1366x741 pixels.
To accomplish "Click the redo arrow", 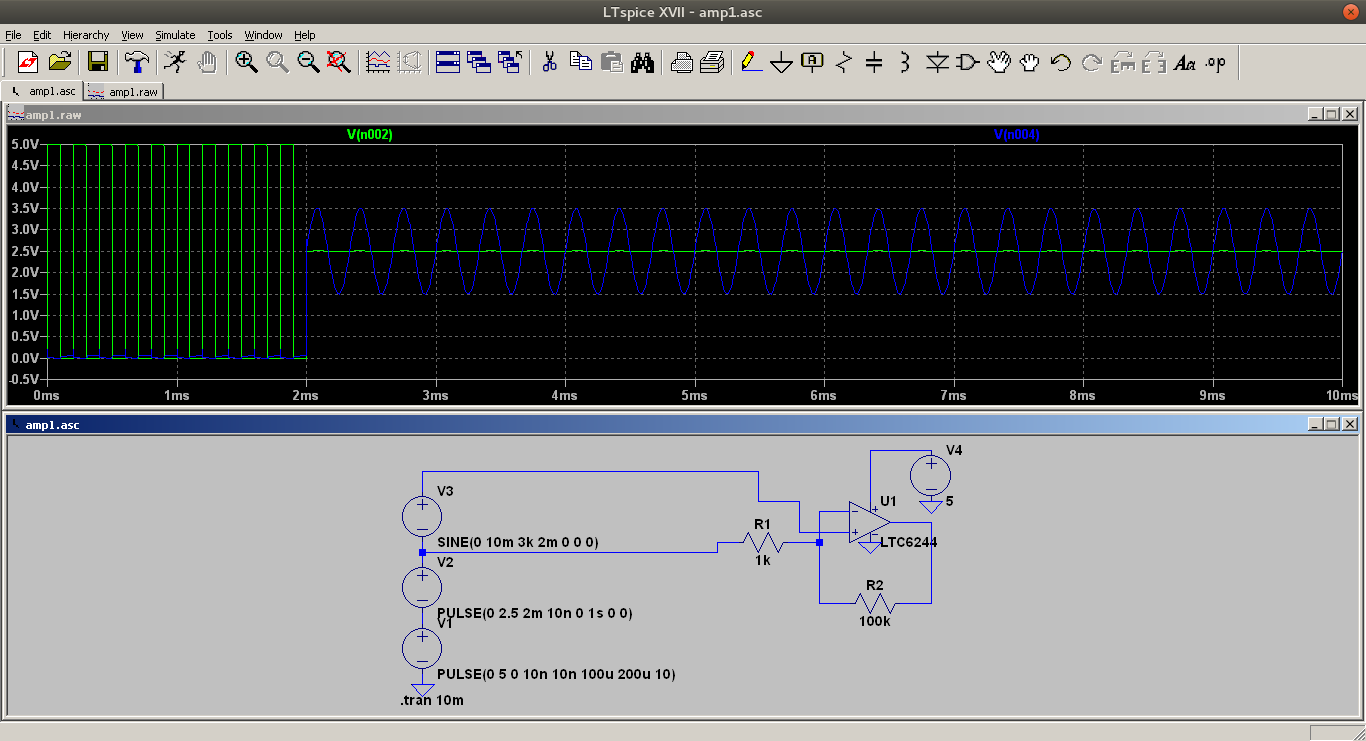I will coord(1091,62).
